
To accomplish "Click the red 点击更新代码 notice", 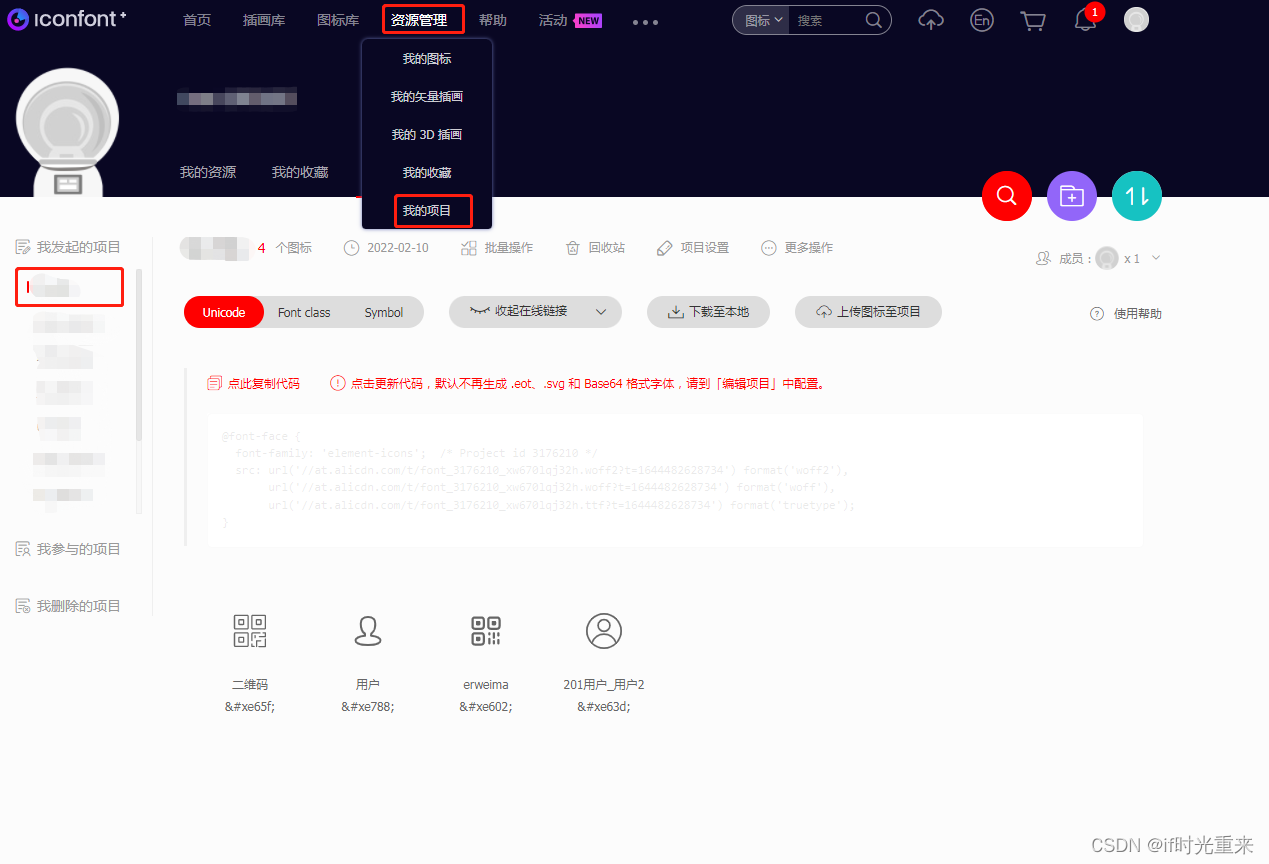I will pyautogui.click(x=587, y=383).
